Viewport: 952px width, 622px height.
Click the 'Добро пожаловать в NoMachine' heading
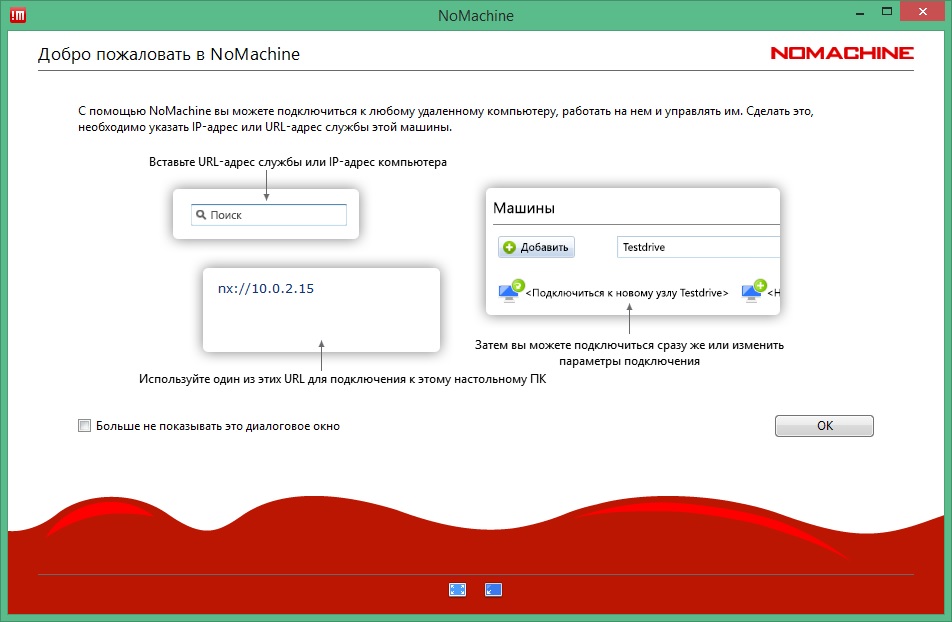click(169, 54)
